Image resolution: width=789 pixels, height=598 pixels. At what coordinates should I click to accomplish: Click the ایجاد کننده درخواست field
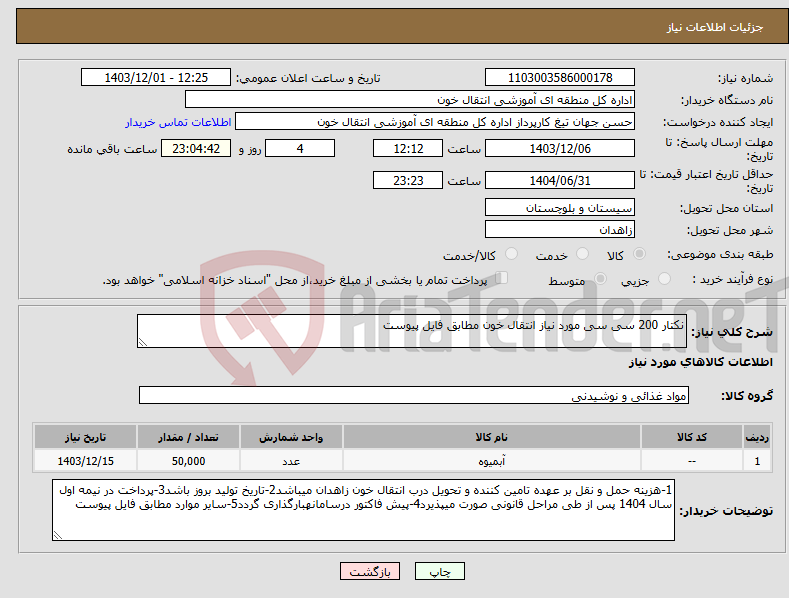click(x=435, y=122)
